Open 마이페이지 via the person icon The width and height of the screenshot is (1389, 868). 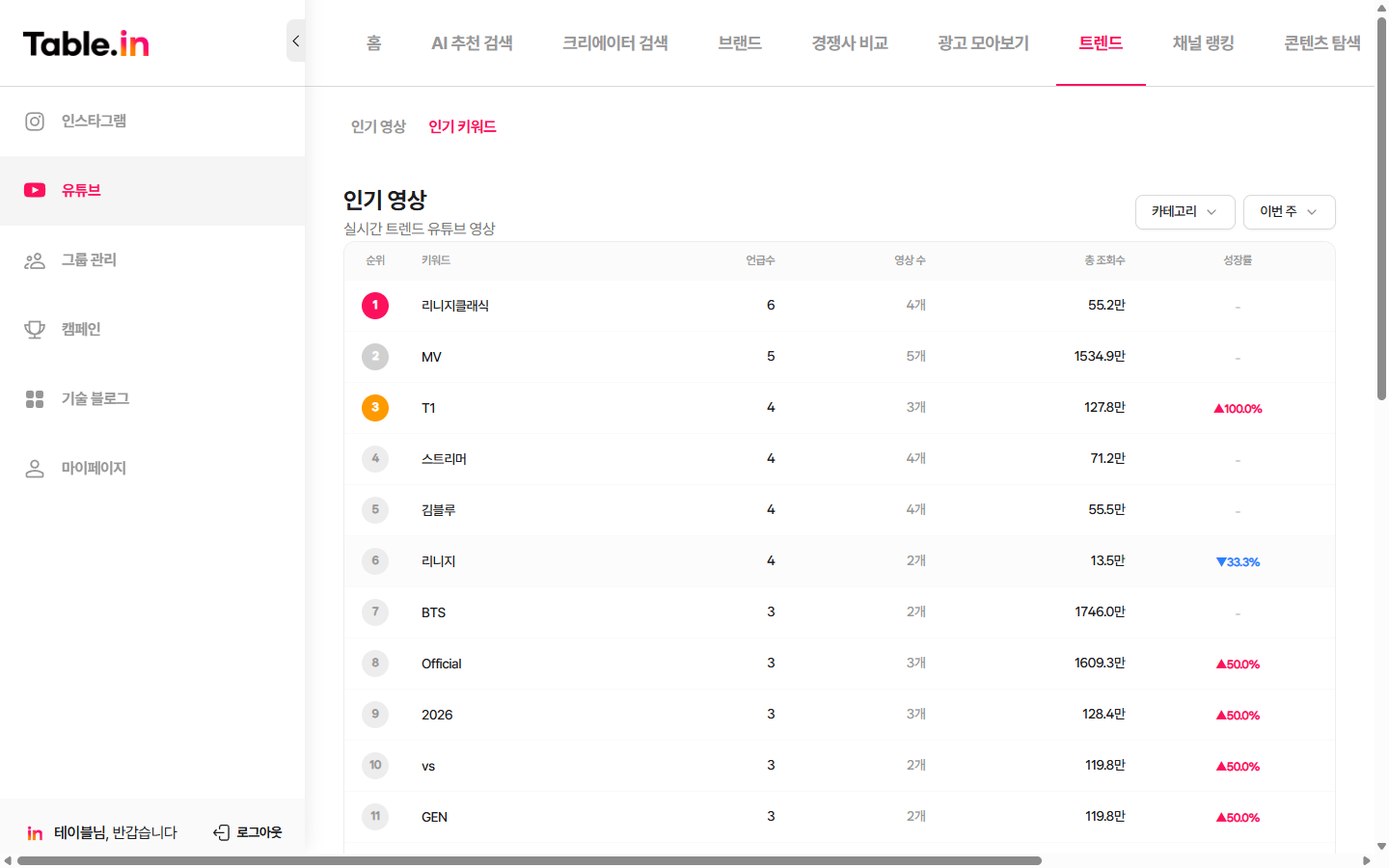[35, 468]
